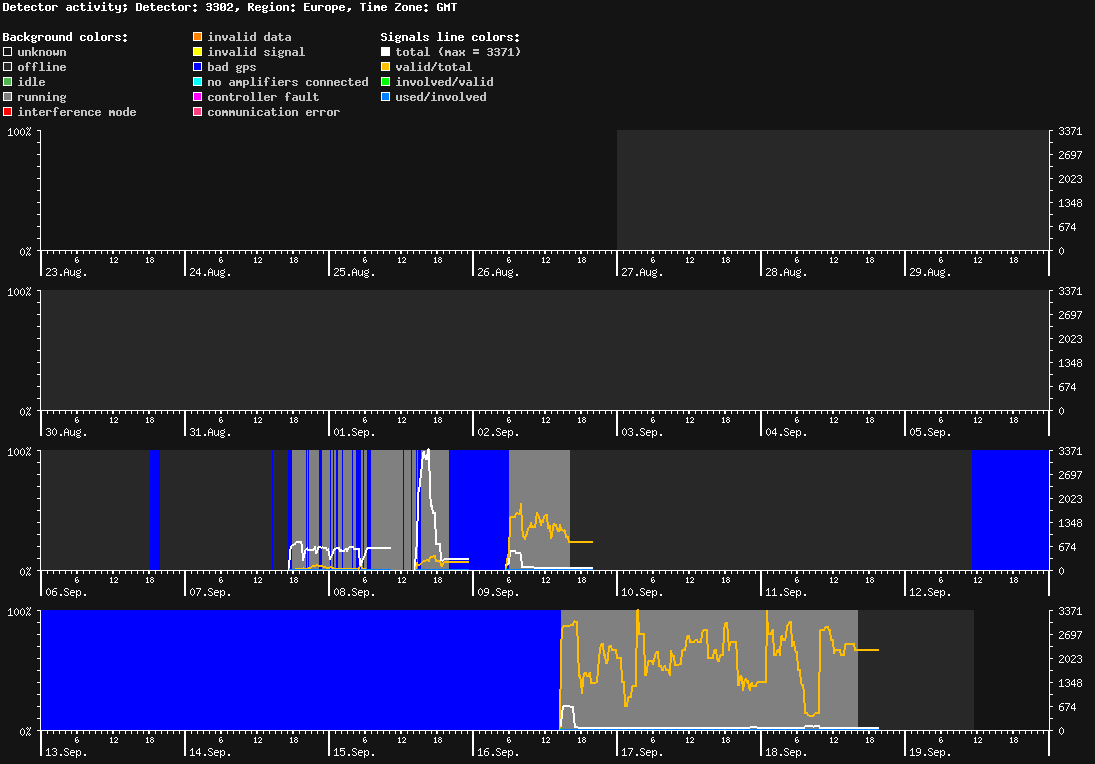The height and width of the screenshot is (764, 1095).
Task: Click the 'interference mode' legend label
Action: point(77,112)
